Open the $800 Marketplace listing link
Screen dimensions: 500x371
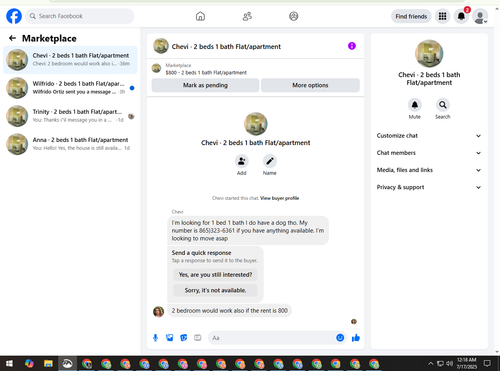206,72
